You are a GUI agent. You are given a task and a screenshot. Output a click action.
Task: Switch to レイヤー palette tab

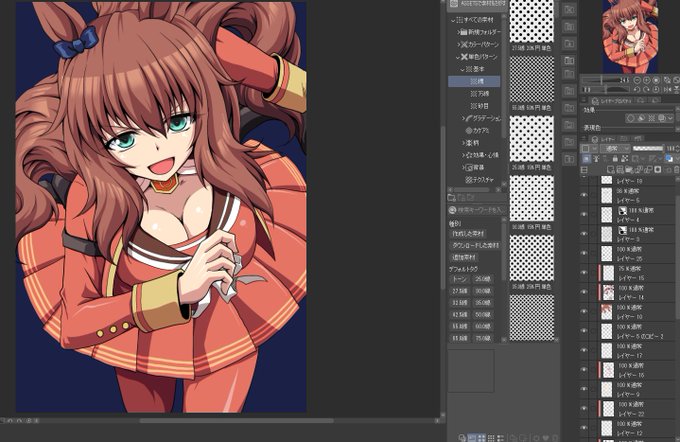607,139
